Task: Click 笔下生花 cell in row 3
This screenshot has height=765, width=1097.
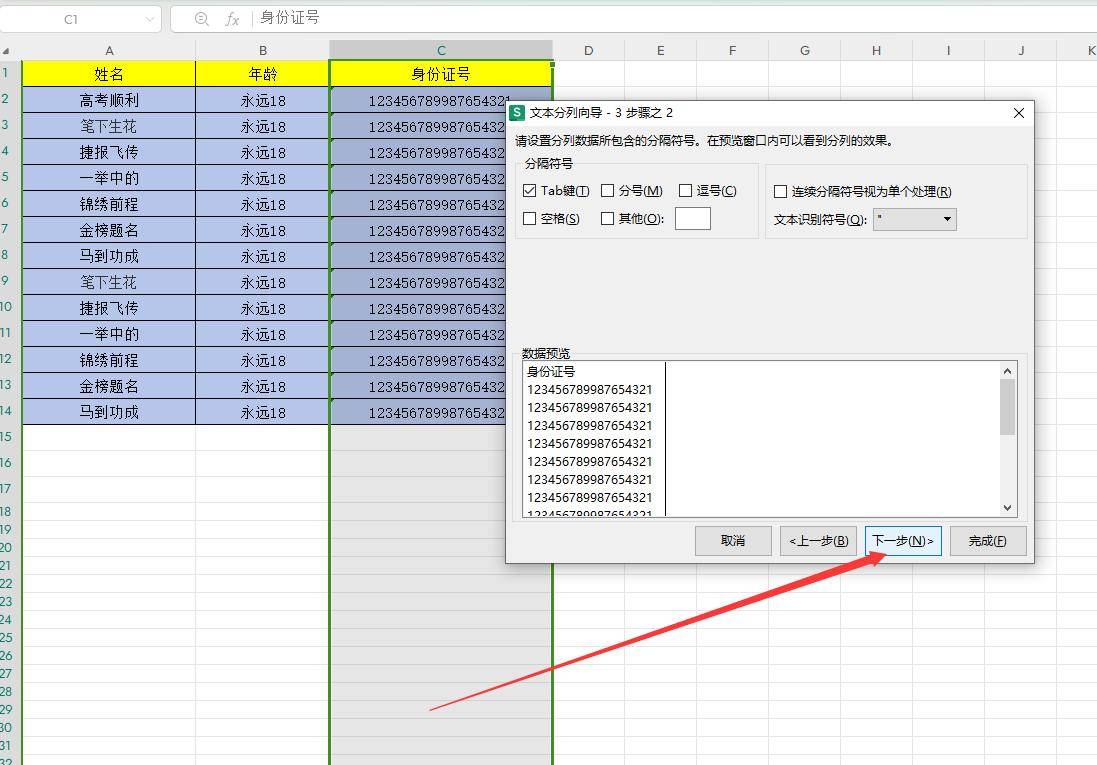Action: pyautogui.click(x=109, y=127)
